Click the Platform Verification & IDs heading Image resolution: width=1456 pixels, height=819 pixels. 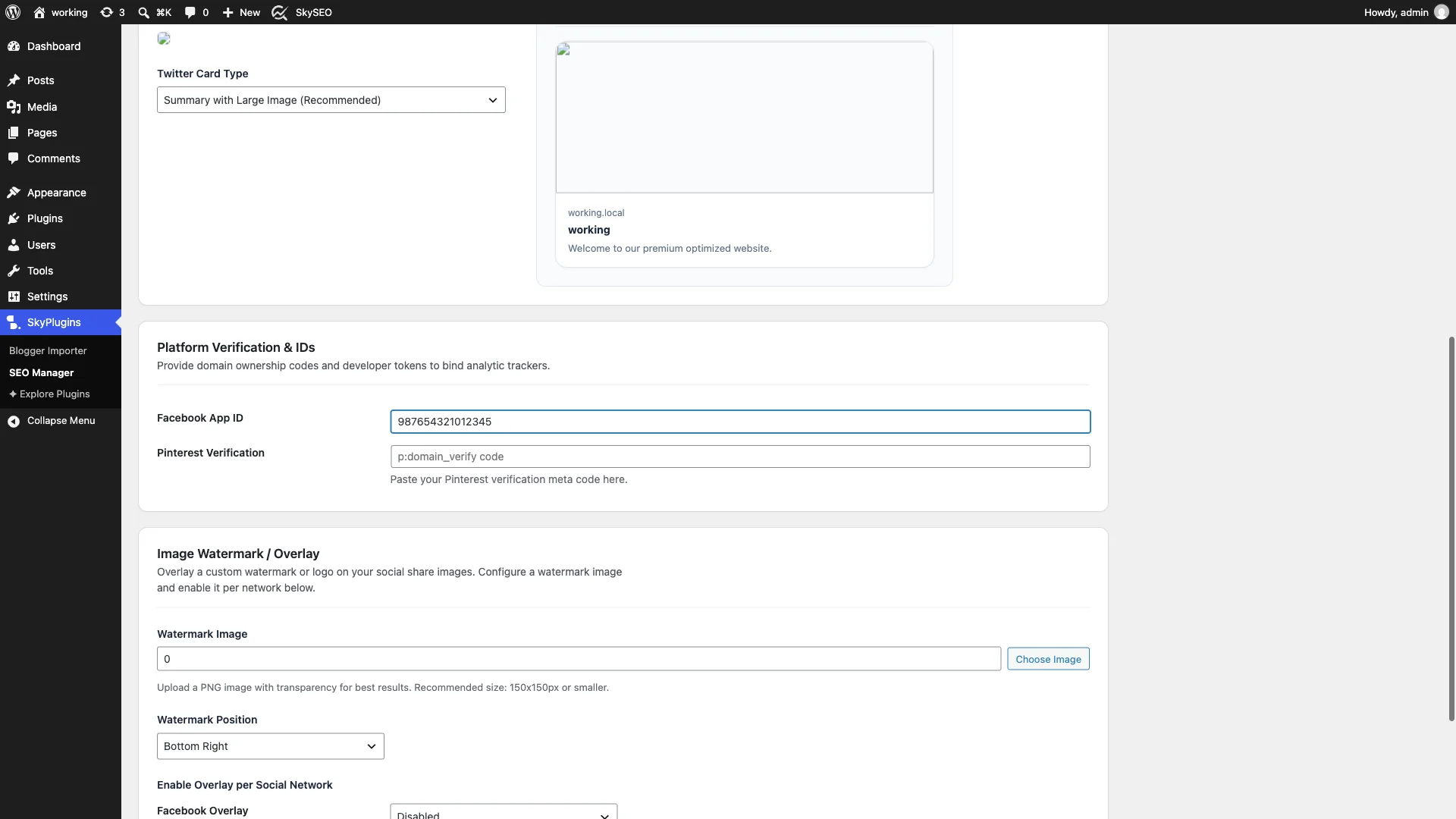[x=236, y=347]
